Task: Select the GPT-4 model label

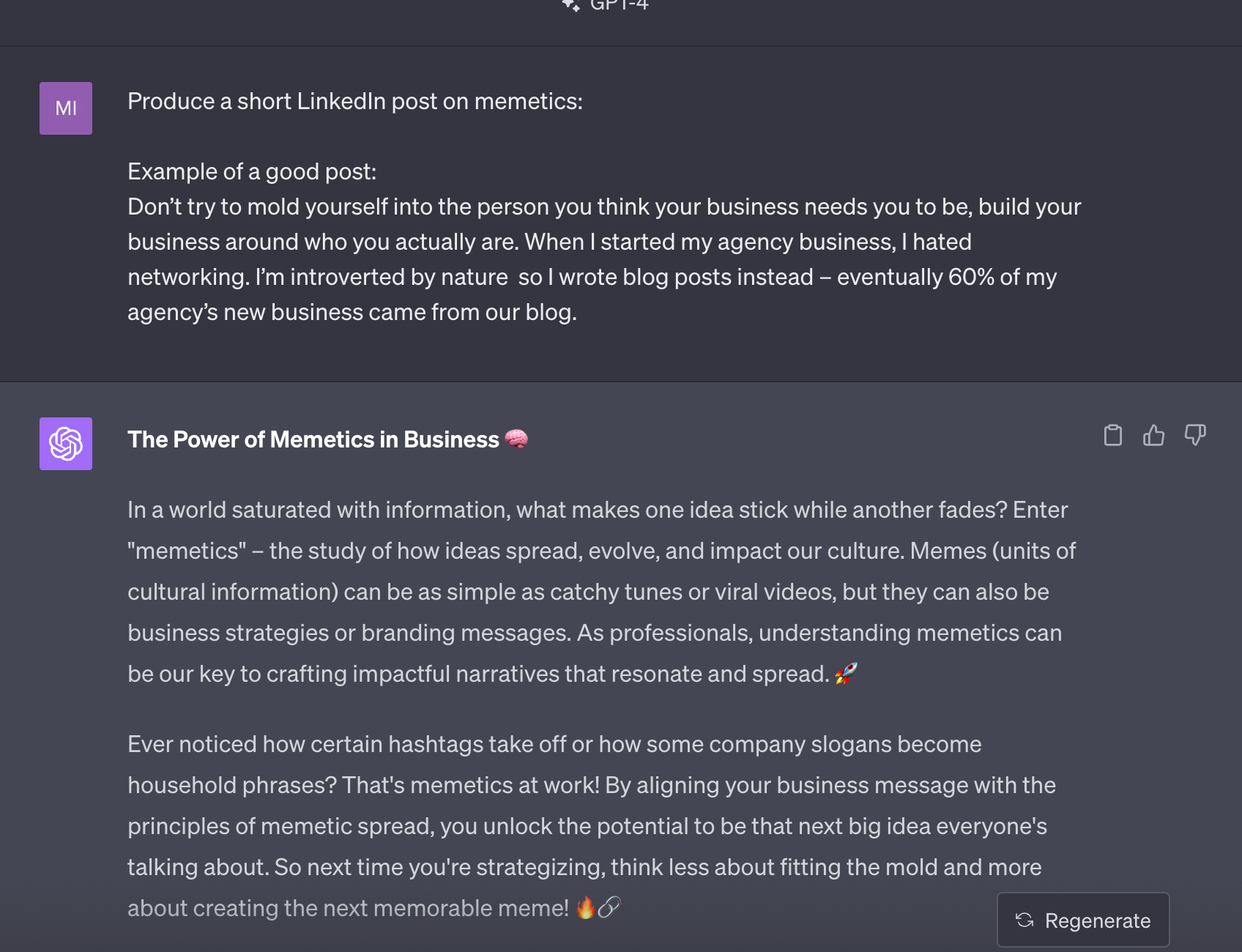Action: pos(619,5)
